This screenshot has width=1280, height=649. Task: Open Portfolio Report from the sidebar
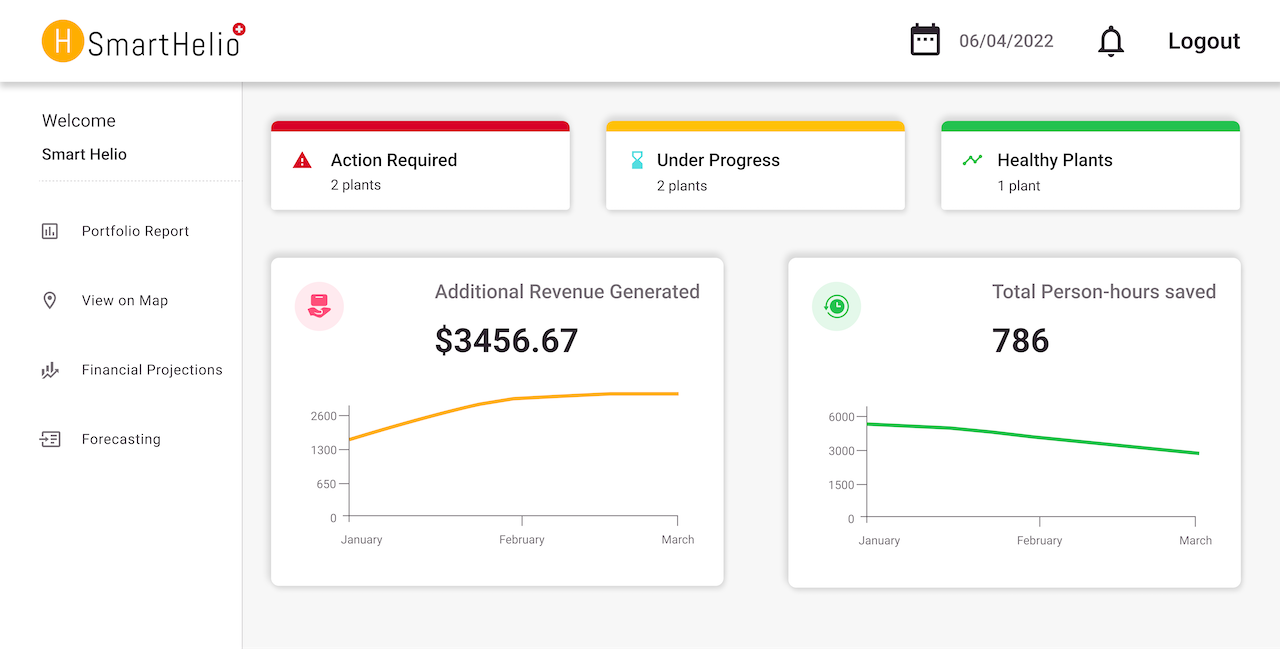[135, 231]
